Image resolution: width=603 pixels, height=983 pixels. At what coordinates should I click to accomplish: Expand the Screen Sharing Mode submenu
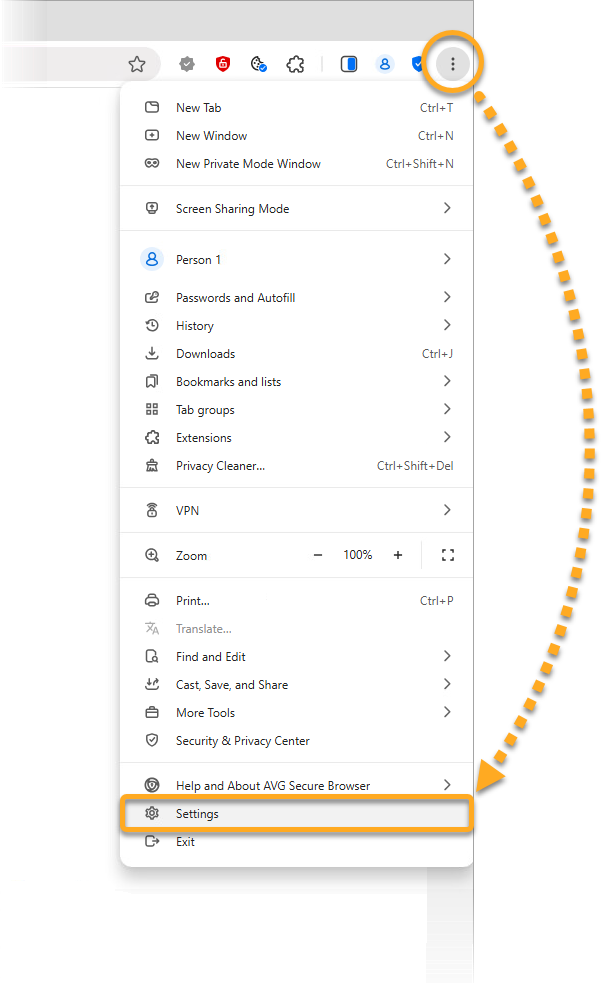446,208
